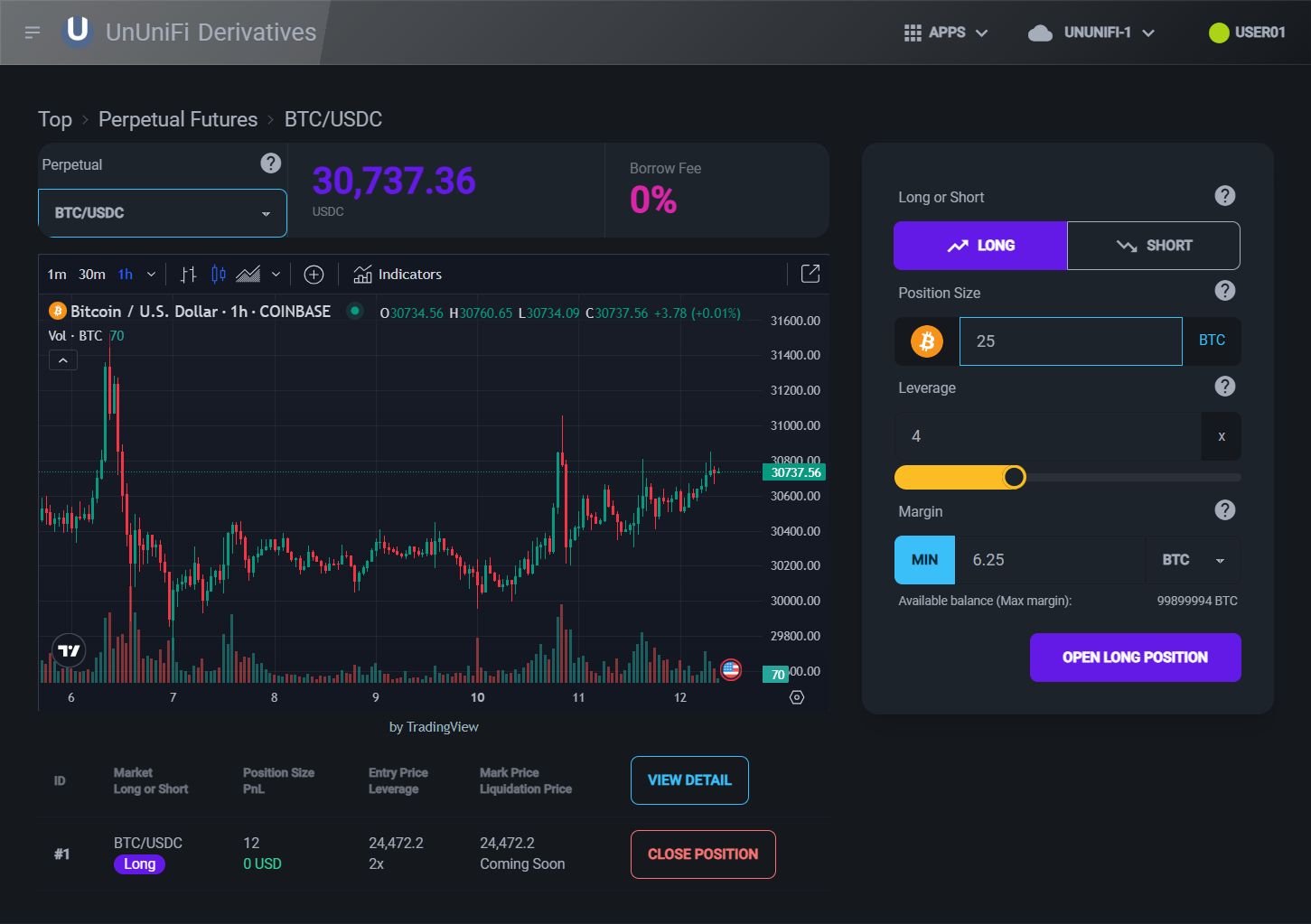Toggle the MIN margin button
The height and width of the screenshot is (924, 1311).
pyautogui.click(x=924, y=560)
